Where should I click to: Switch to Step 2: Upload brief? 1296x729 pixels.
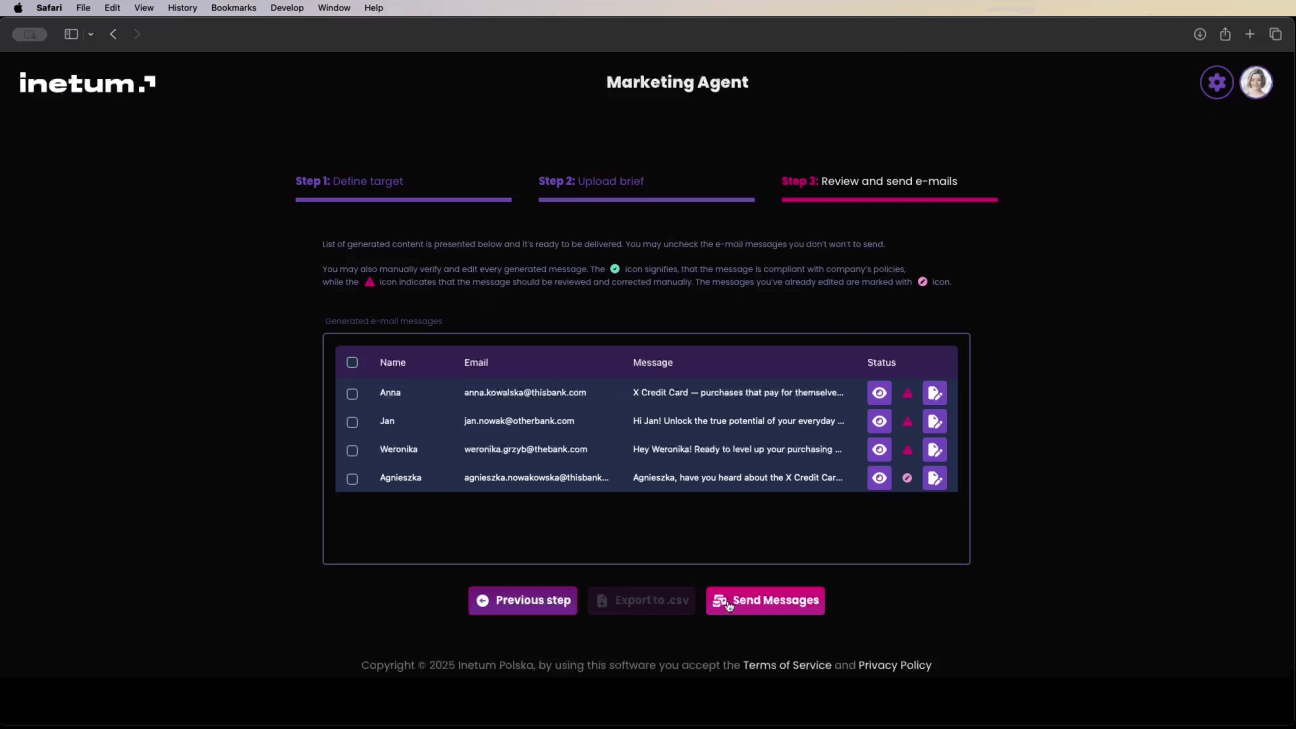(x=591, y=181)
